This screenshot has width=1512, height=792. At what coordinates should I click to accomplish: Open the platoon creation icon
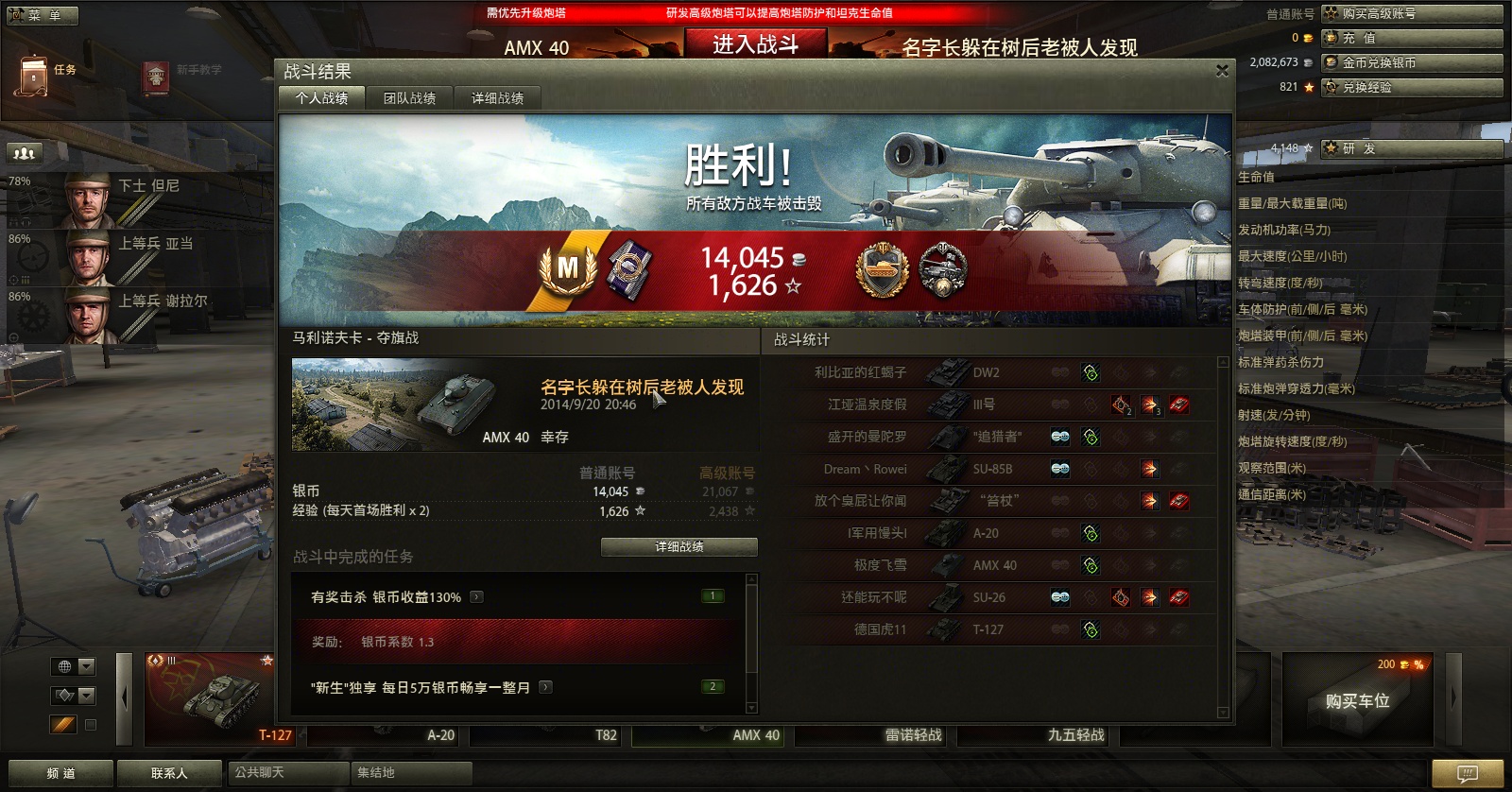pyautogui.click(x=25, y=152)
